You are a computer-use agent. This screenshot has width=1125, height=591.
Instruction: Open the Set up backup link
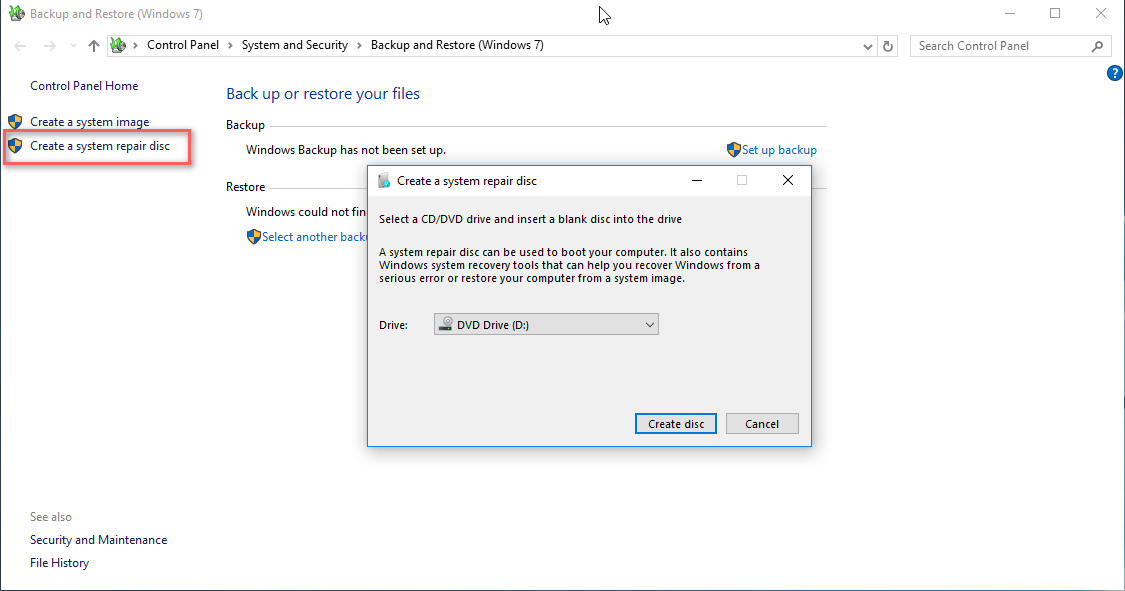(x=779, y=150)
